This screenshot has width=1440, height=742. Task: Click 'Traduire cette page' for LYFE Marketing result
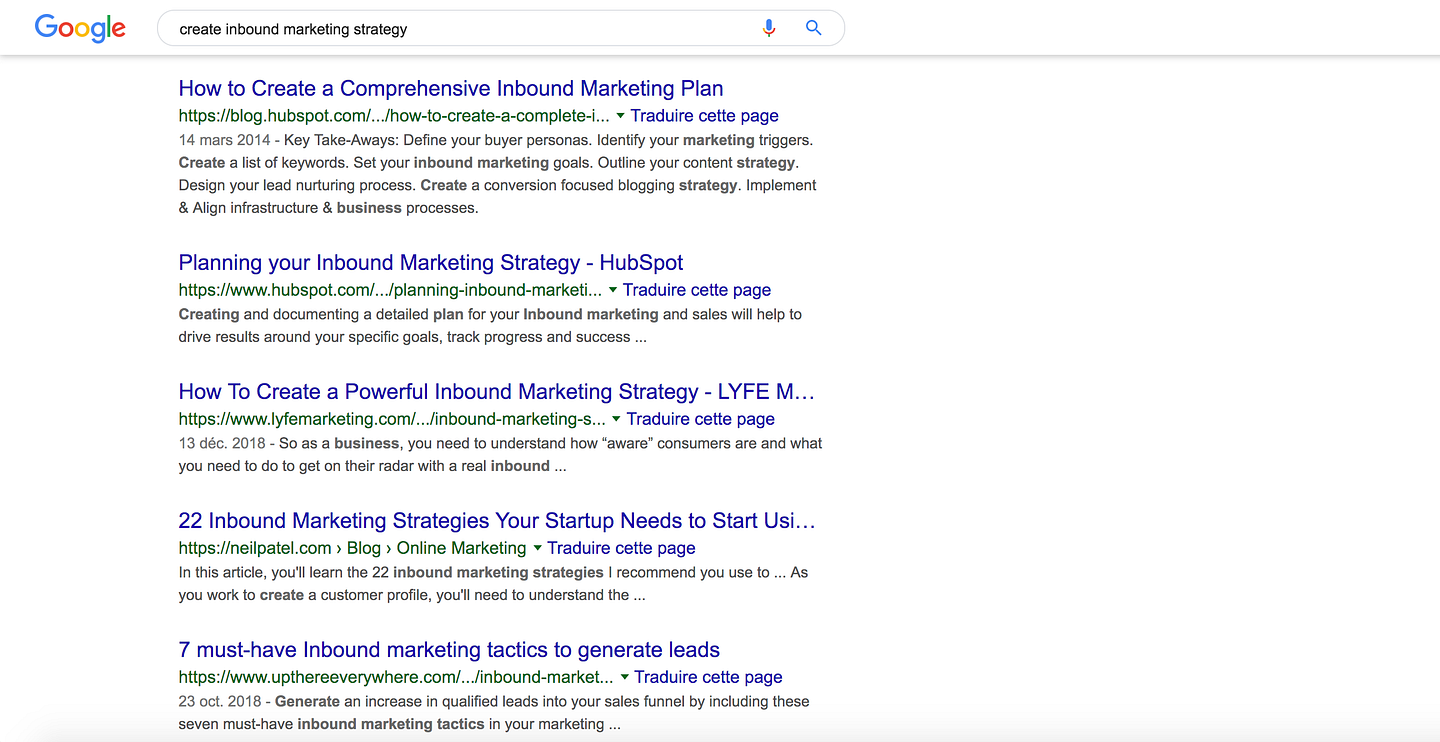(x=700, y=419)
